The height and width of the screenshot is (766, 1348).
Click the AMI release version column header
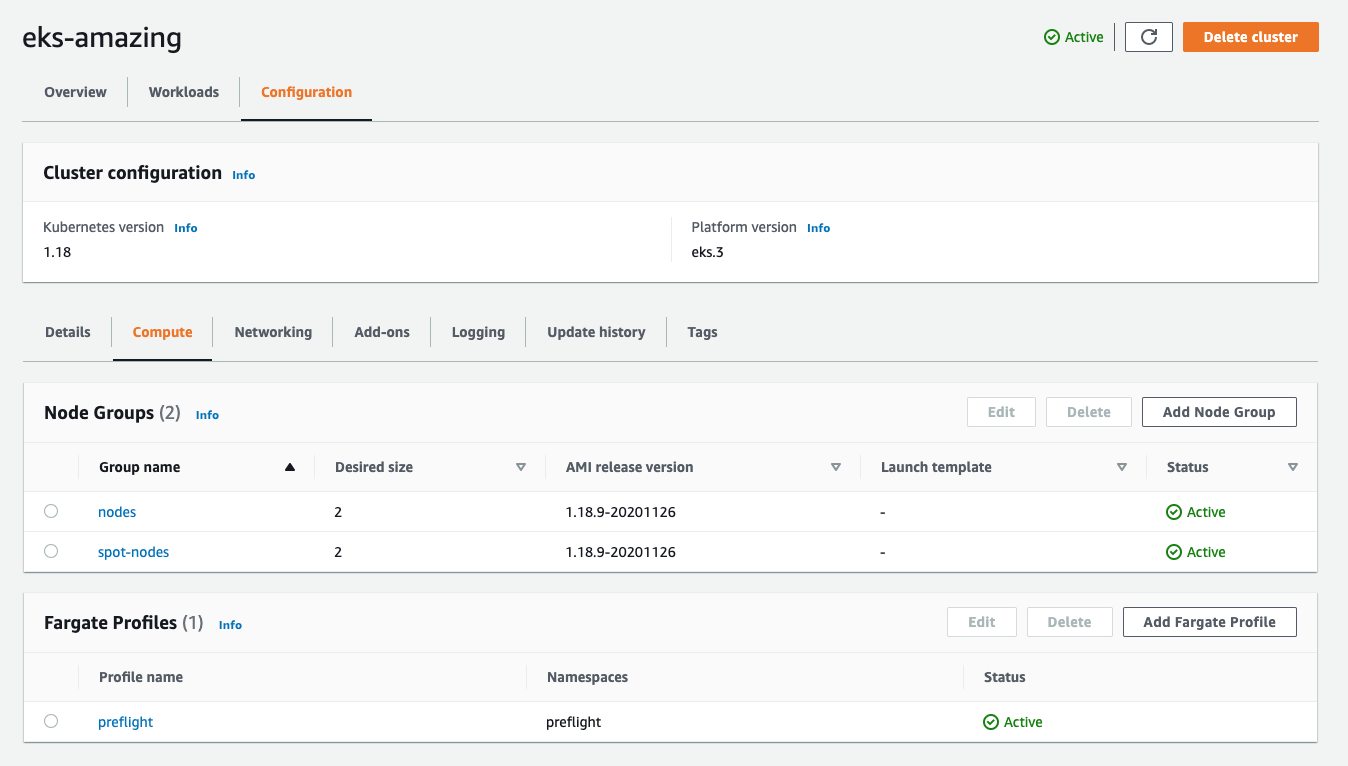[x=629, y=467]
